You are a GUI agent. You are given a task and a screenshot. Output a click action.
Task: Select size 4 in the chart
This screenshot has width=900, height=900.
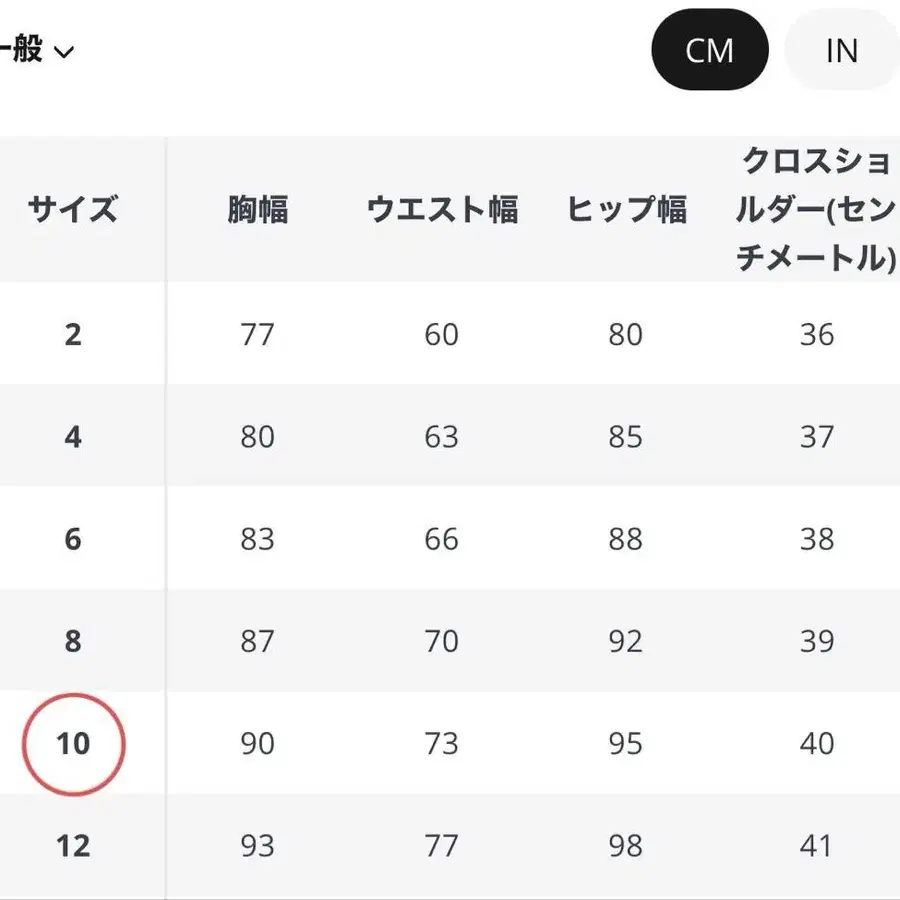(71, 436)
